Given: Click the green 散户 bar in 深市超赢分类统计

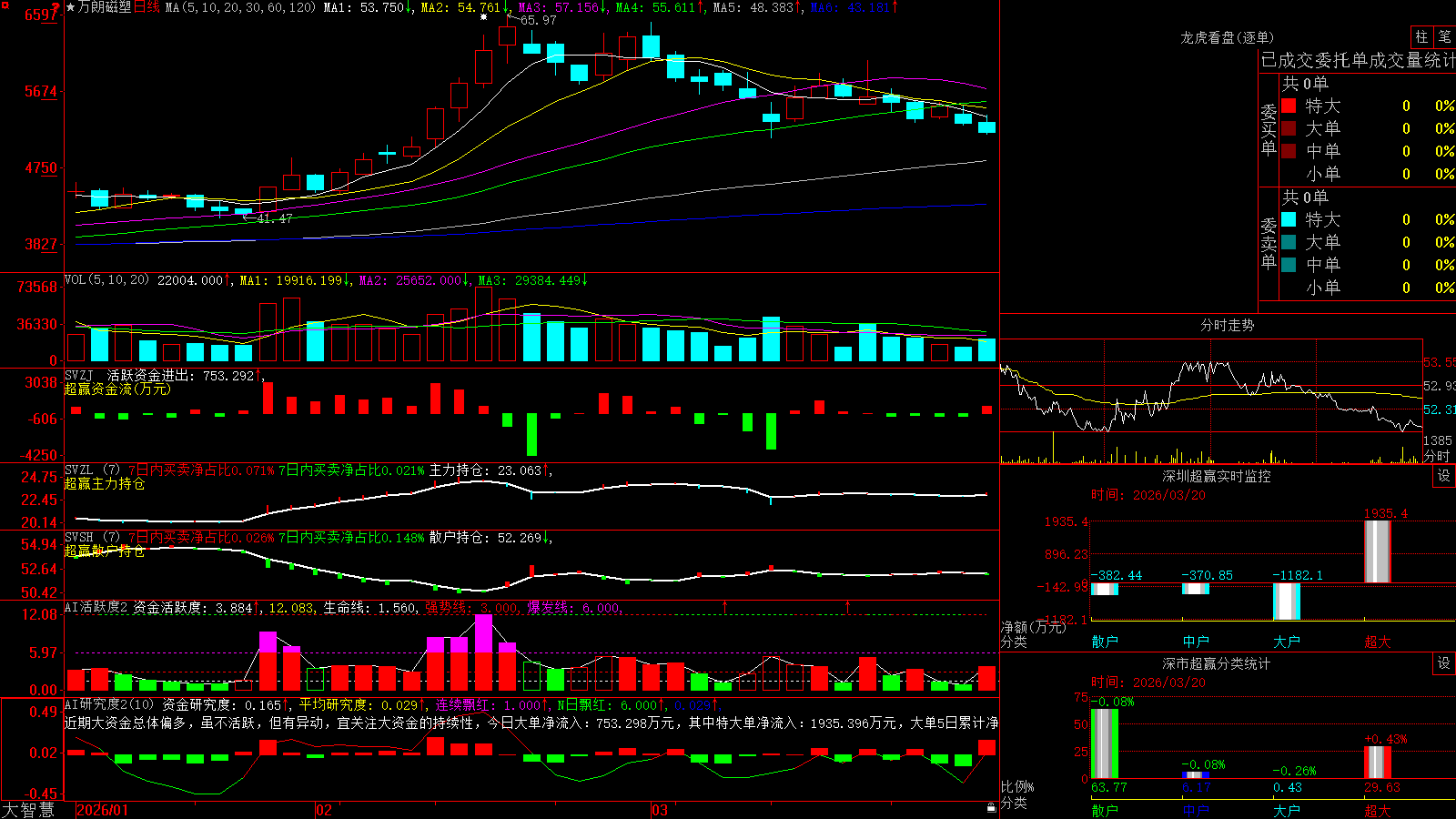Looking at the screenshot, I should pyautogui.click(x=1105, y=743).
